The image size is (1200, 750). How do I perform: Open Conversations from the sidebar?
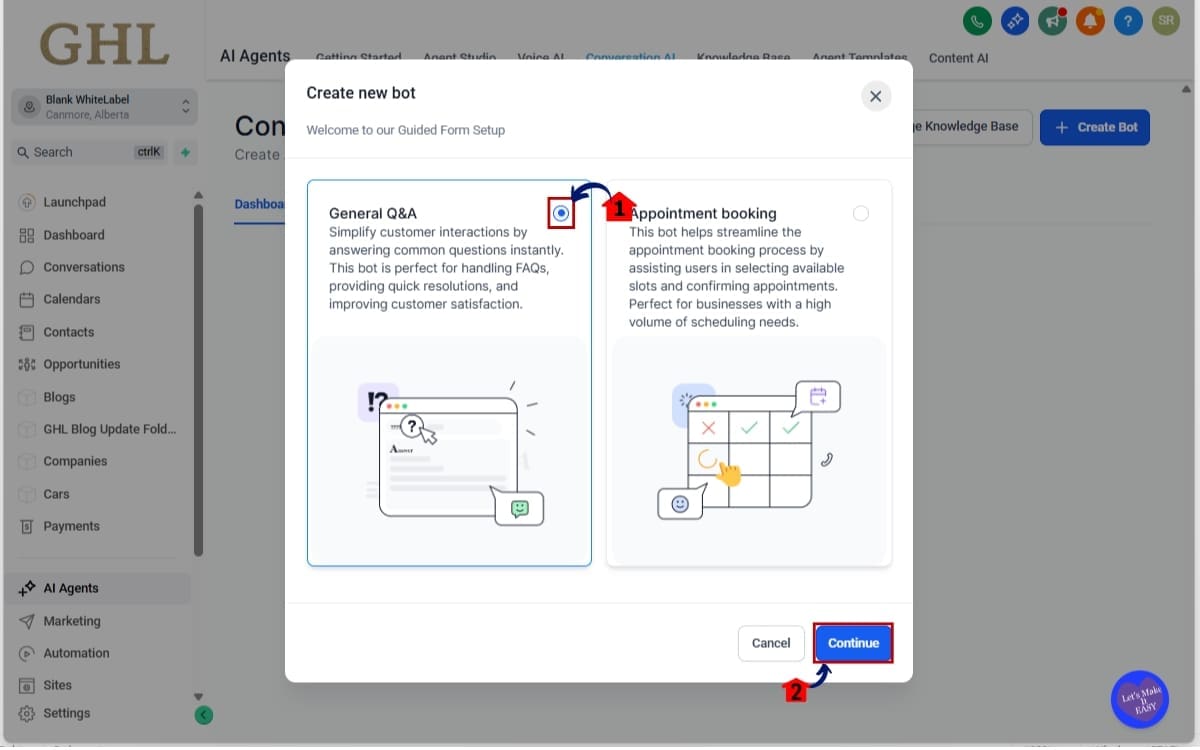(84, 267)
